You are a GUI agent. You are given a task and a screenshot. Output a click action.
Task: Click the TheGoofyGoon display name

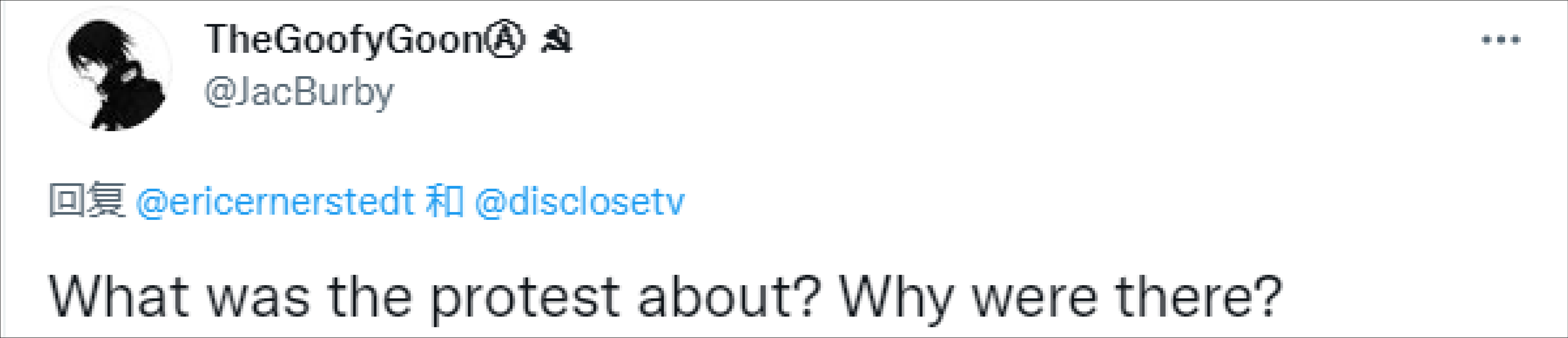(x=344, y=40)
